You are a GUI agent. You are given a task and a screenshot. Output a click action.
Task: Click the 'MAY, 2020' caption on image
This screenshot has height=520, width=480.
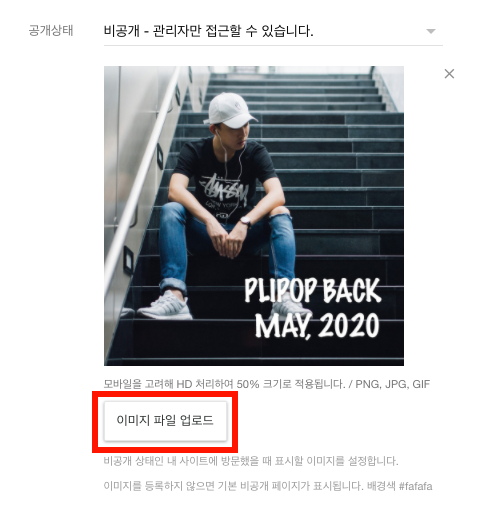coord(317,326)
